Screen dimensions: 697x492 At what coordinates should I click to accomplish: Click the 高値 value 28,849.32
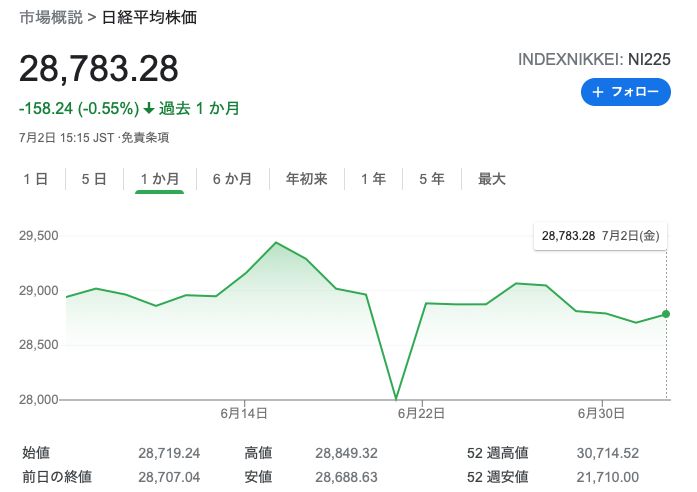pos(346,453)
